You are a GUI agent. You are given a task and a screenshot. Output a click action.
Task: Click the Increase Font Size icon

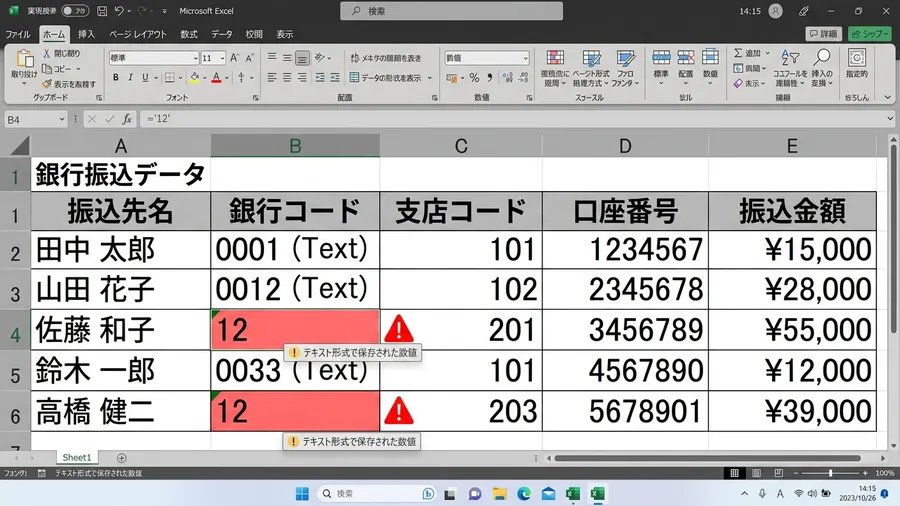[234, 58]
